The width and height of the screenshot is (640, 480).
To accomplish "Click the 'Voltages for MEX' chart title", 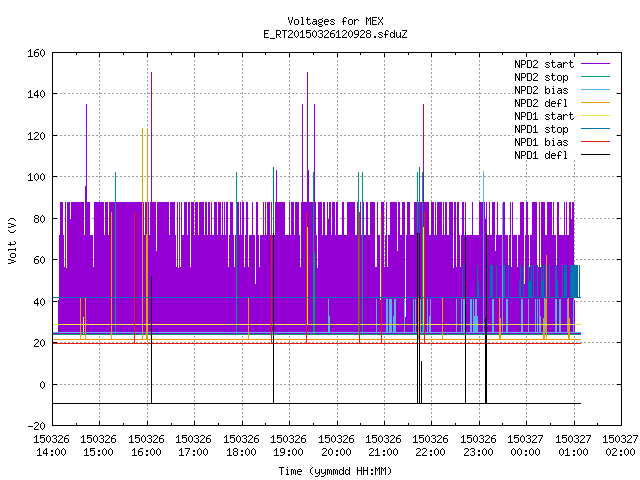I will (335, 21).
